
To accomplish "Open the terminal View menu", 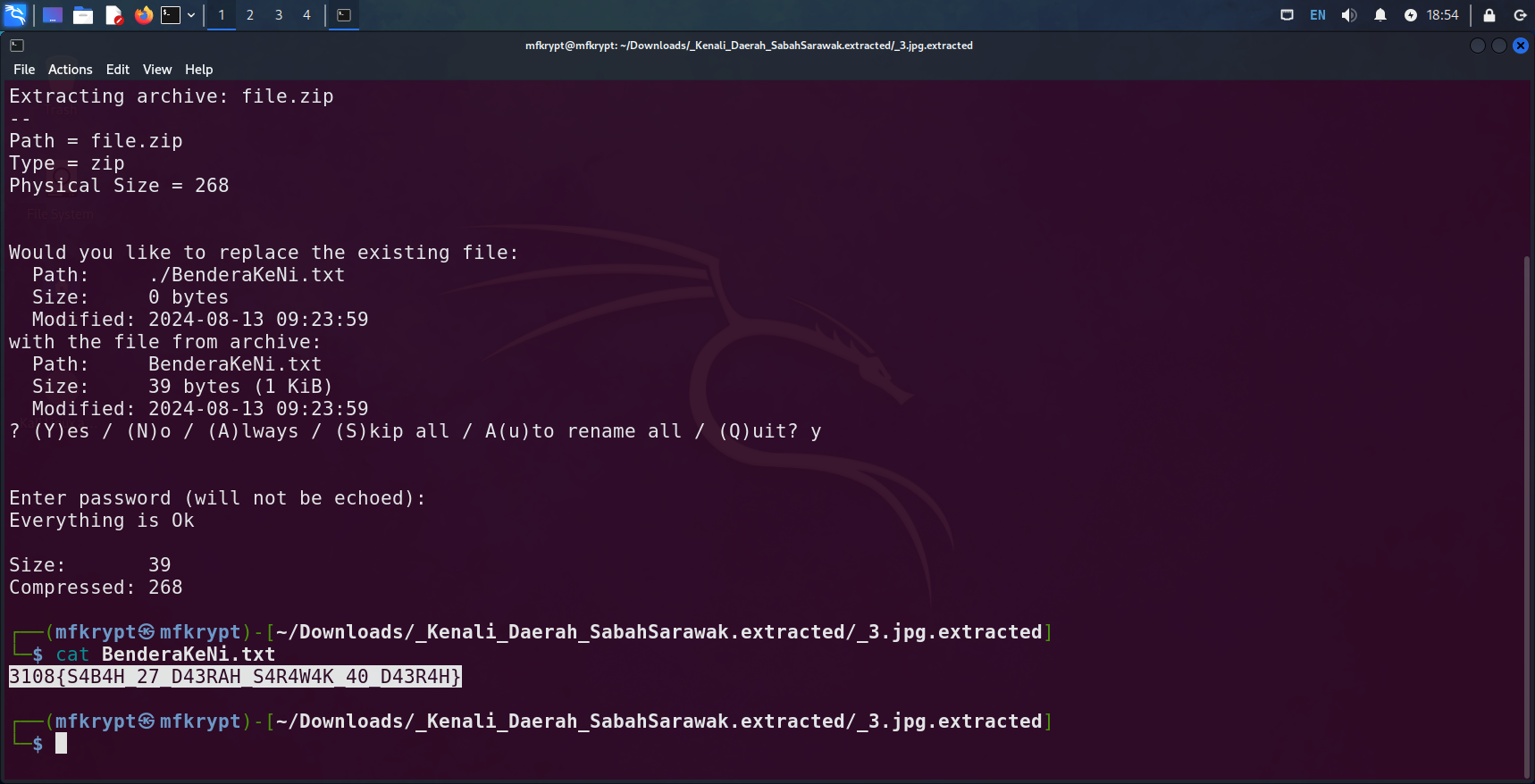I will (x=157, y=70).
